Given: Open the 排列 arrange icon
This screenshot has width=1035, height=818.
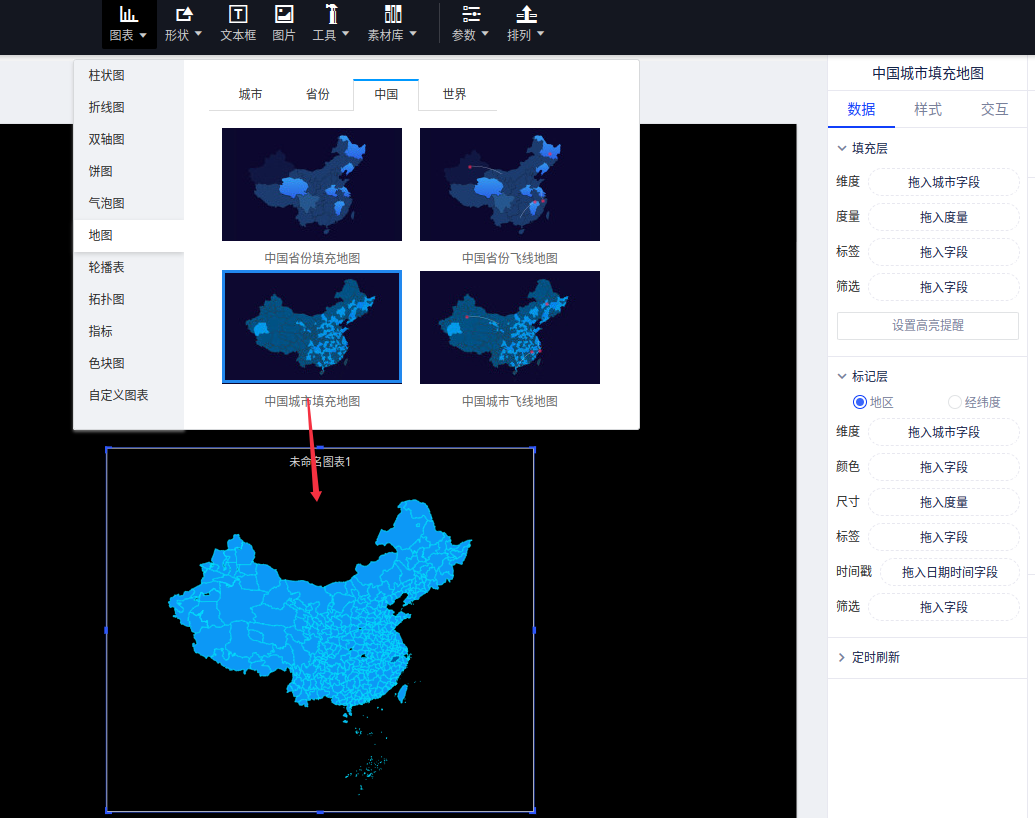Looking at the screenshot, I should coord(526,15).
